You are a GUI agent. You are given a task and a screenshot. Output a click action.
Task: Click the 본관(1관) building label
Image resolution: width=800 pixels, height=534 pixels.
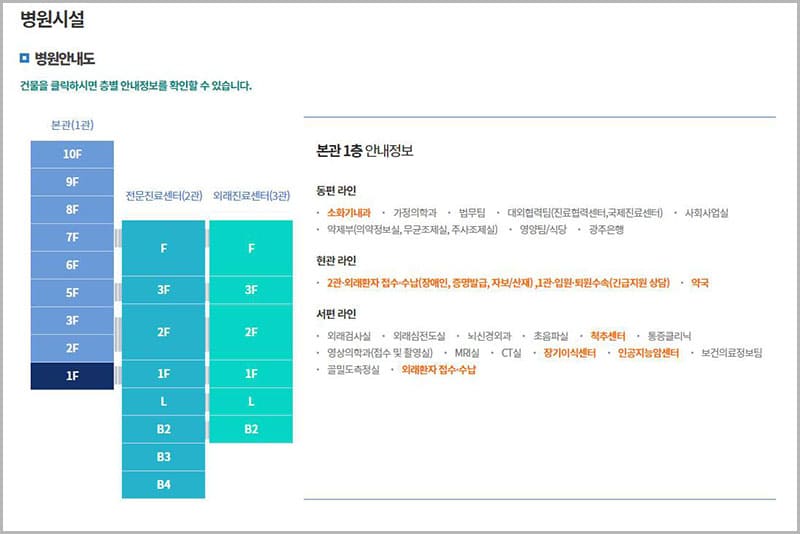(x=72, y=125)
